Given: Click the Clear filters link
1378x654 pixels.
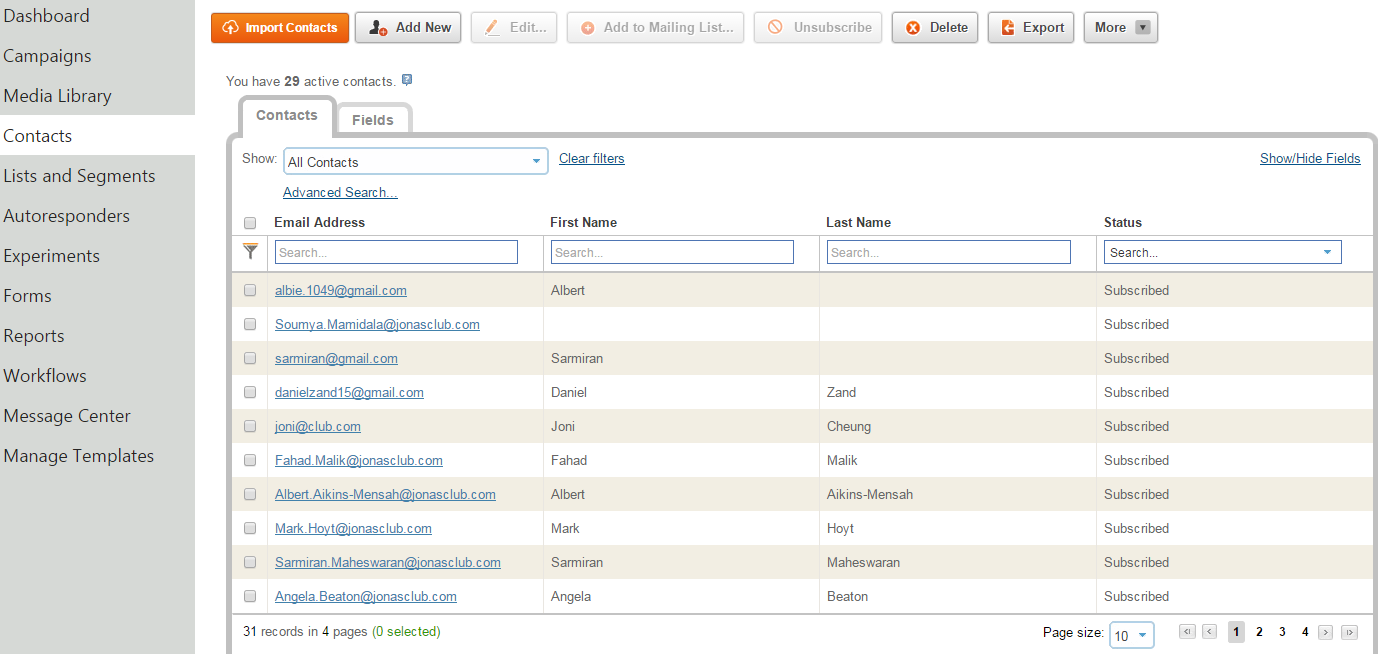Looking at the screenshot, I should point(591,159).
